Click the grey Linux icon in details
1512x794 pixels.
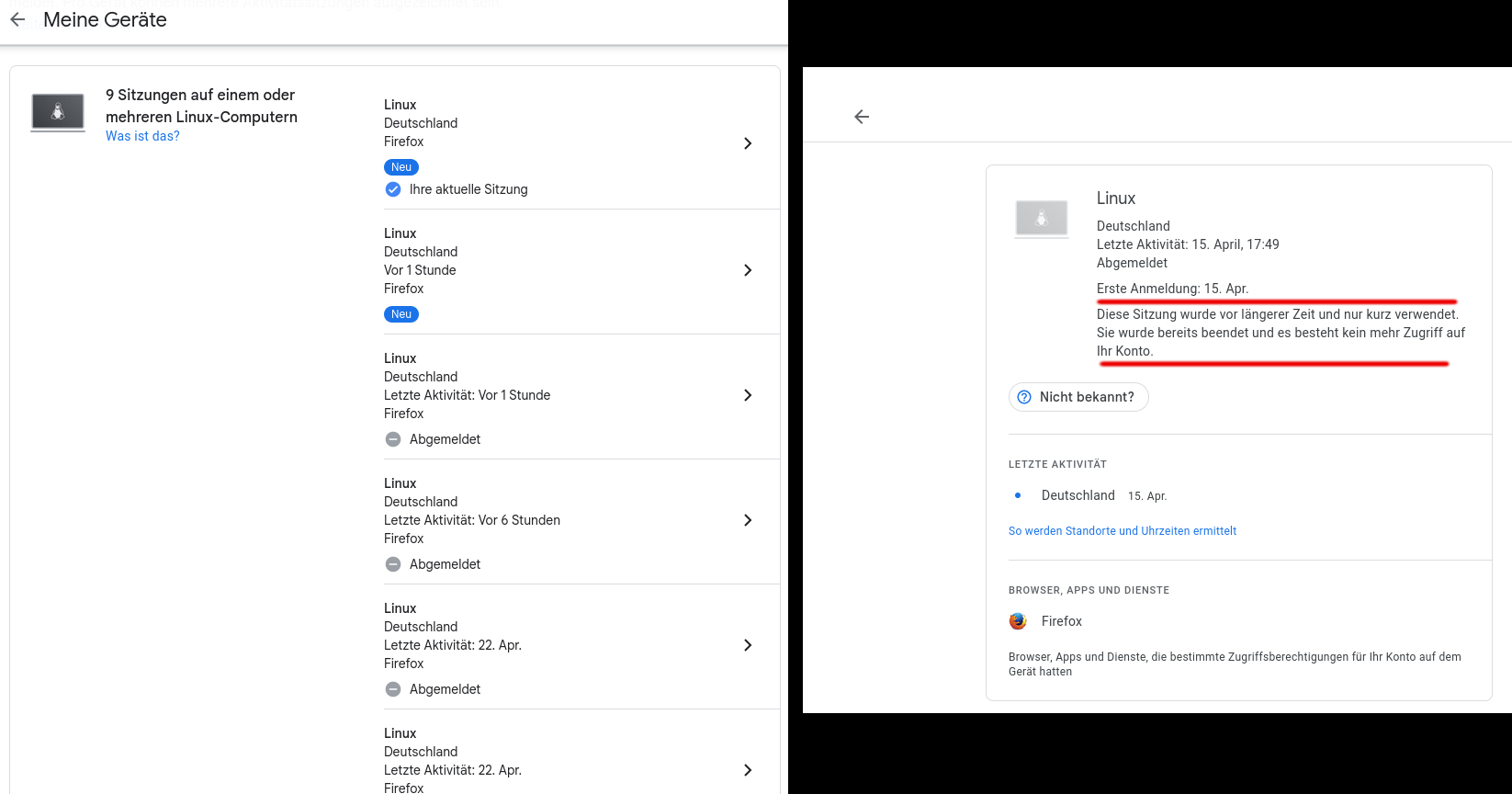point(1042,219)
